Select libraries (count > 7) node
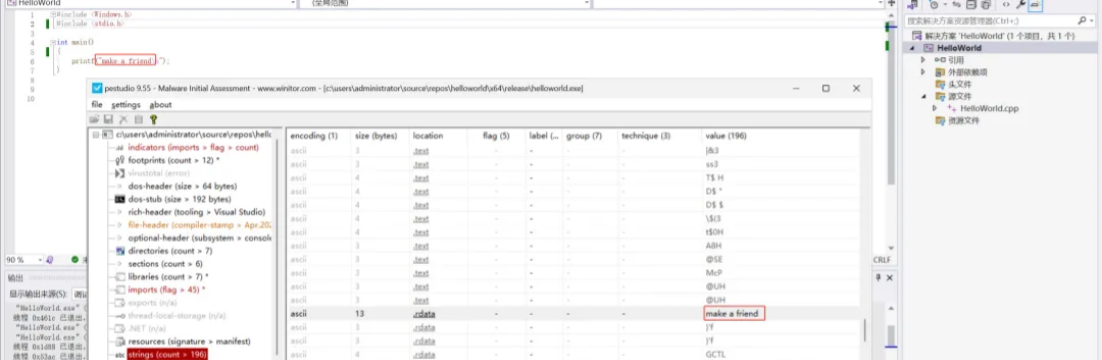Image resolution: width=1102 pixels, height=360 pixels. (169, 276)
